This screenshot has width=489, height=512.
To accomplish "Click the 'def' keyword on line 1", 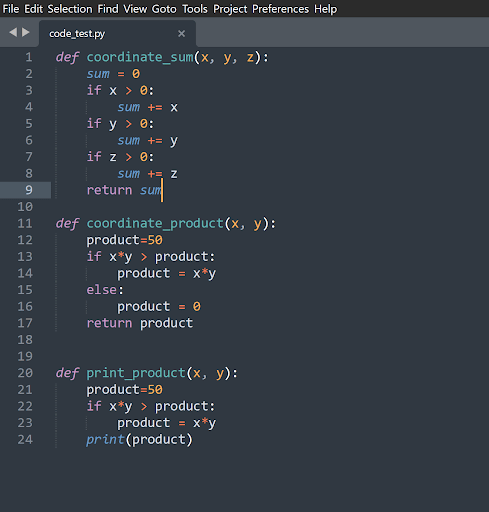I will tap(67, 57).
